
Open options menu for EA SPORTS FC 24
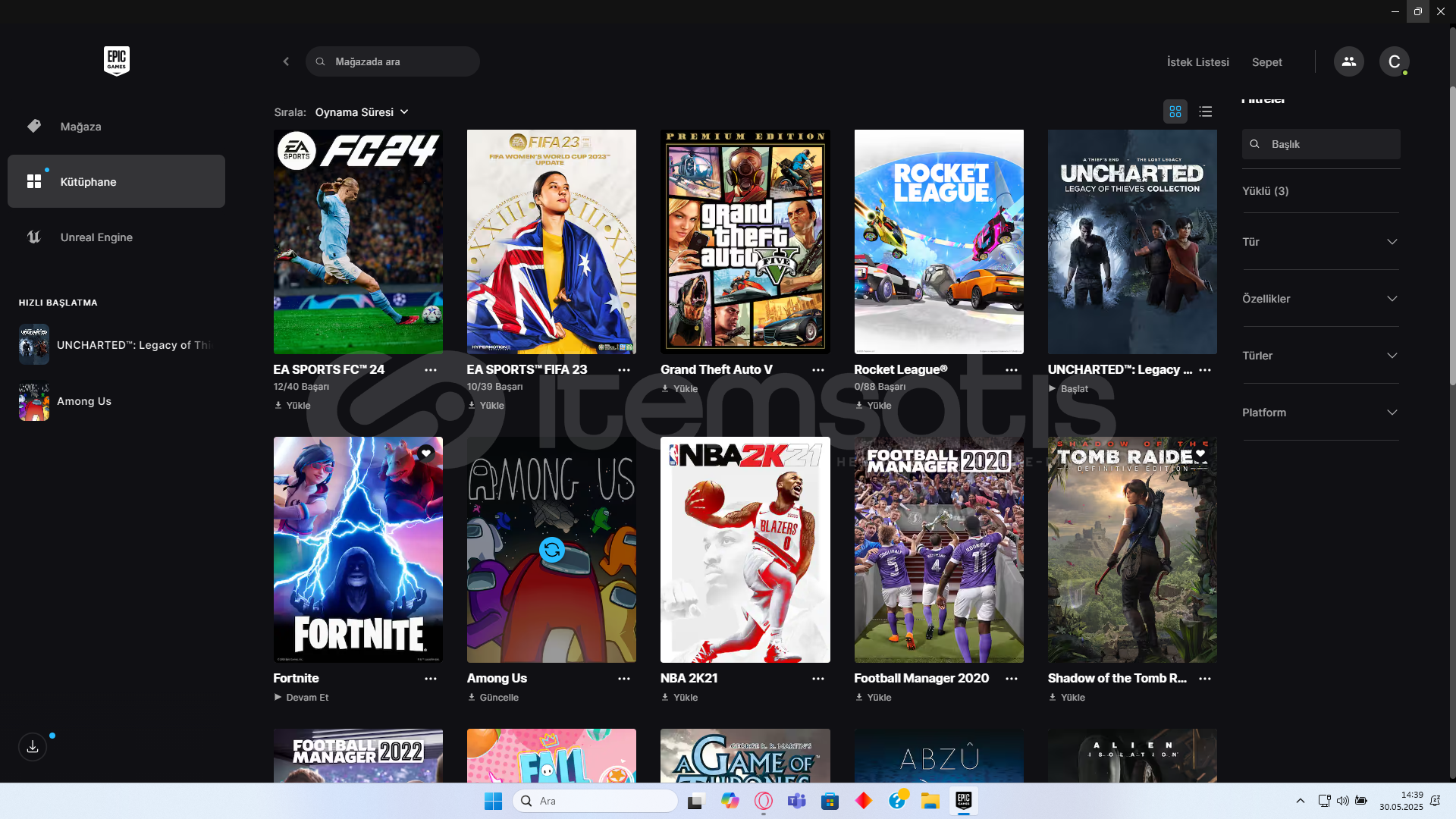431,370
